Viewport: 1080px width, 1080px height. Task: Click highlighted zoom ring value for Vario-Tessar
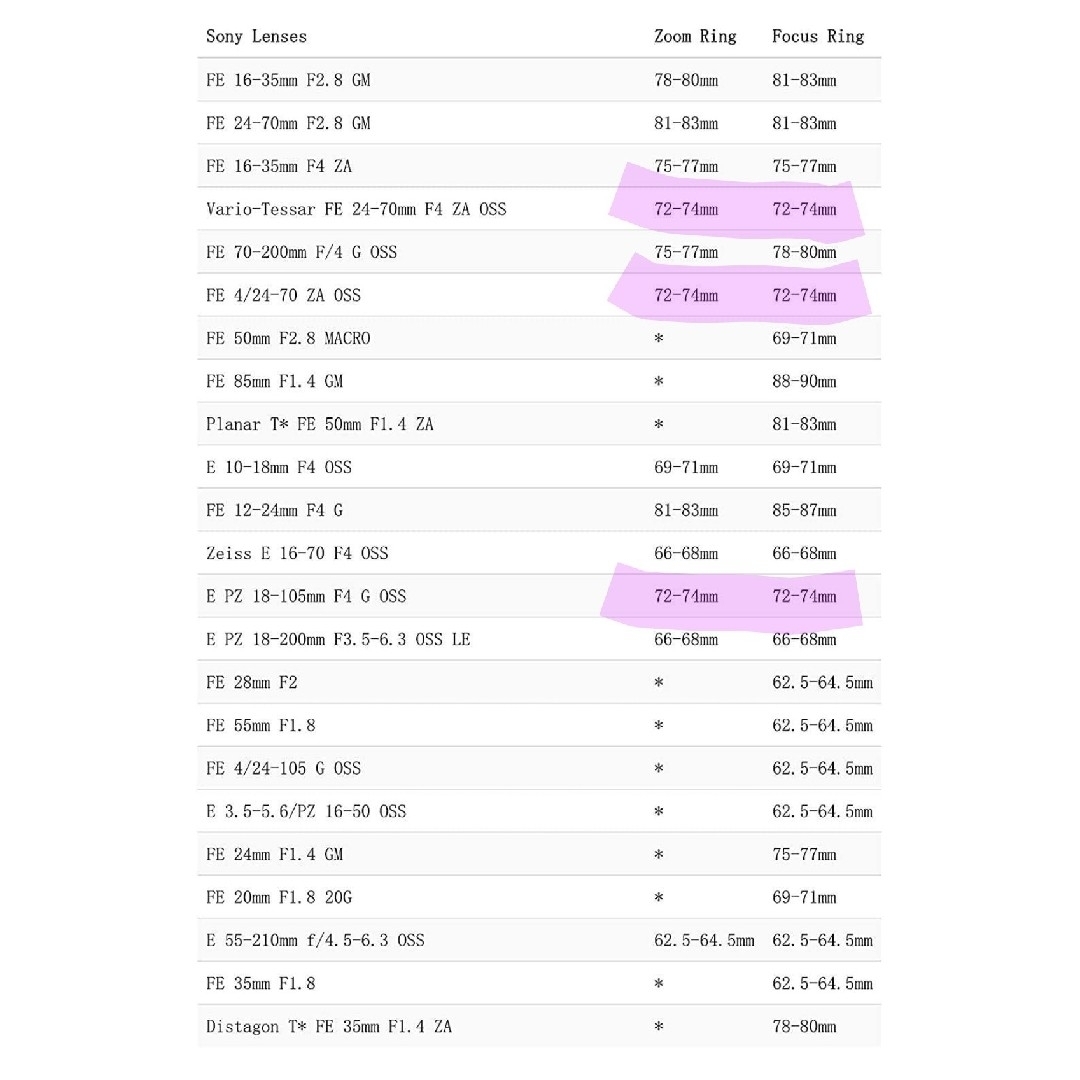click(x=686, y=209)
